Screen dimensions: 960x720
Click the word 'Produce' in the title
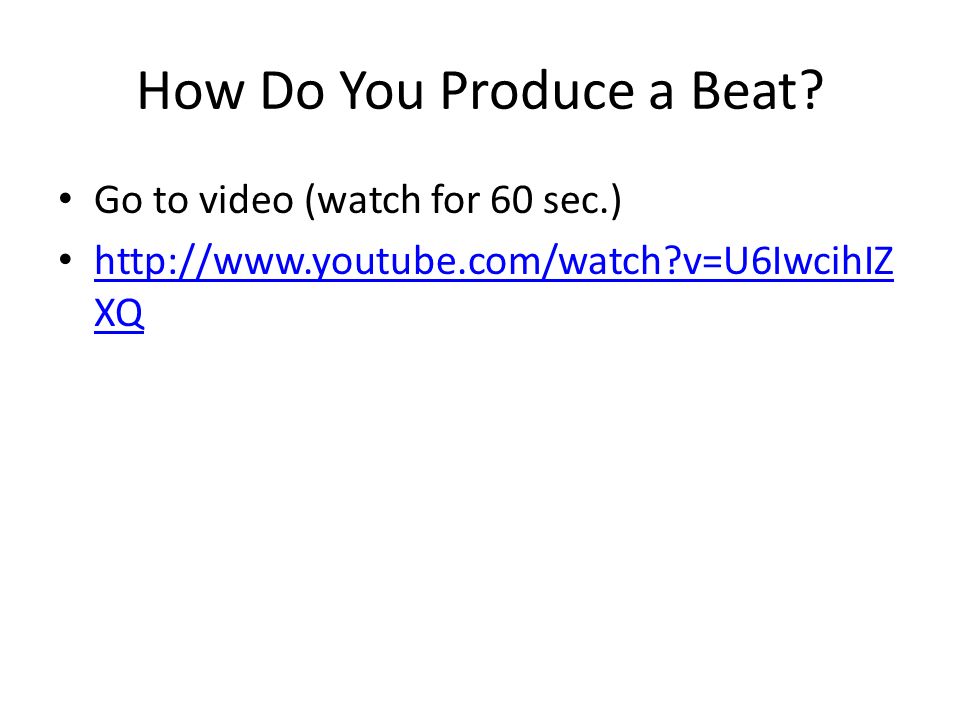pyautogui.click(x=537, y=91)
